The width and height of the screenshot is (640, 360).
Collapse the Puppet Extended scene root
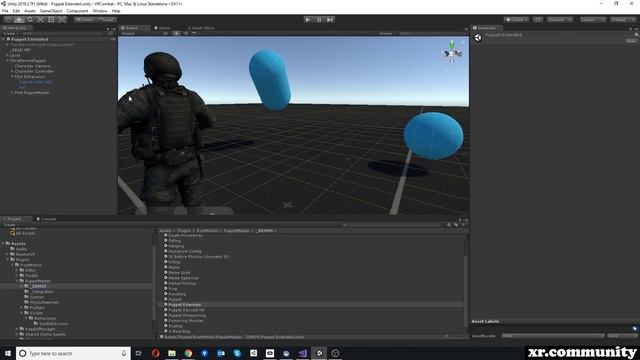point(4,39)
